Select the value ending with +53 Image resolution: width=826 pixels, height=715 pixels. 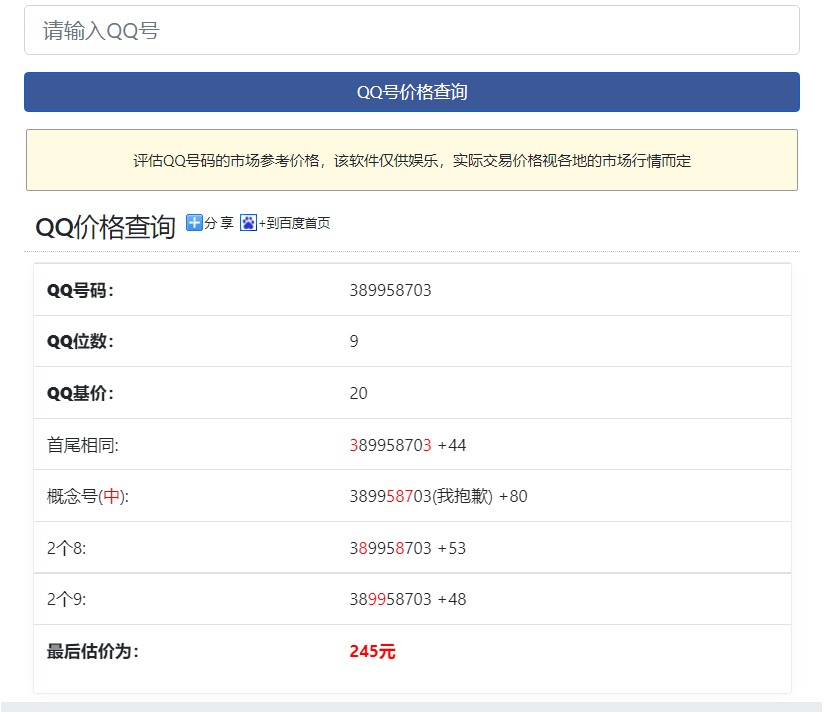coord(408,549)
